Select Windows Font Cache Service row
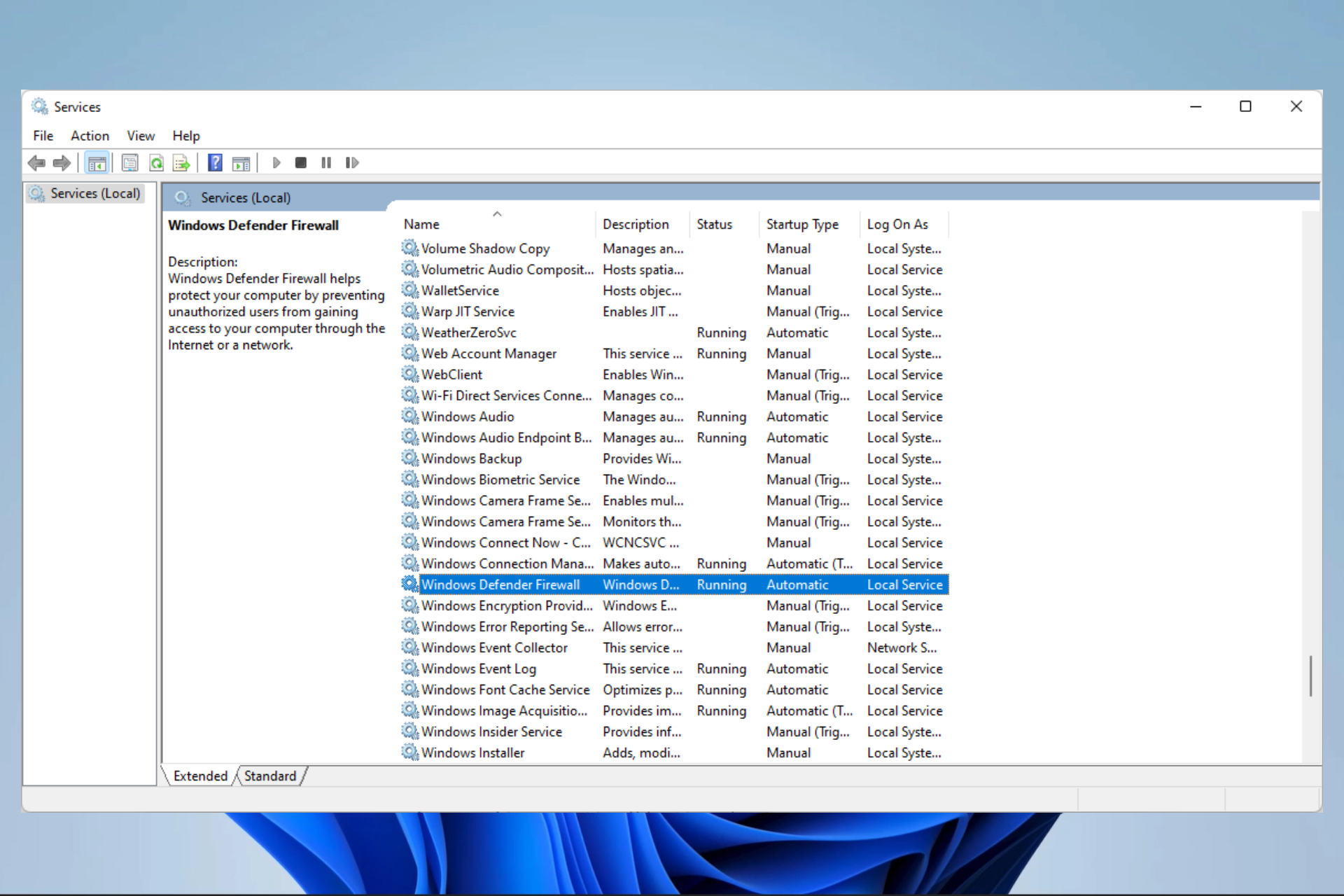This screenshot has width=1344, height=896. pos(674,689)
